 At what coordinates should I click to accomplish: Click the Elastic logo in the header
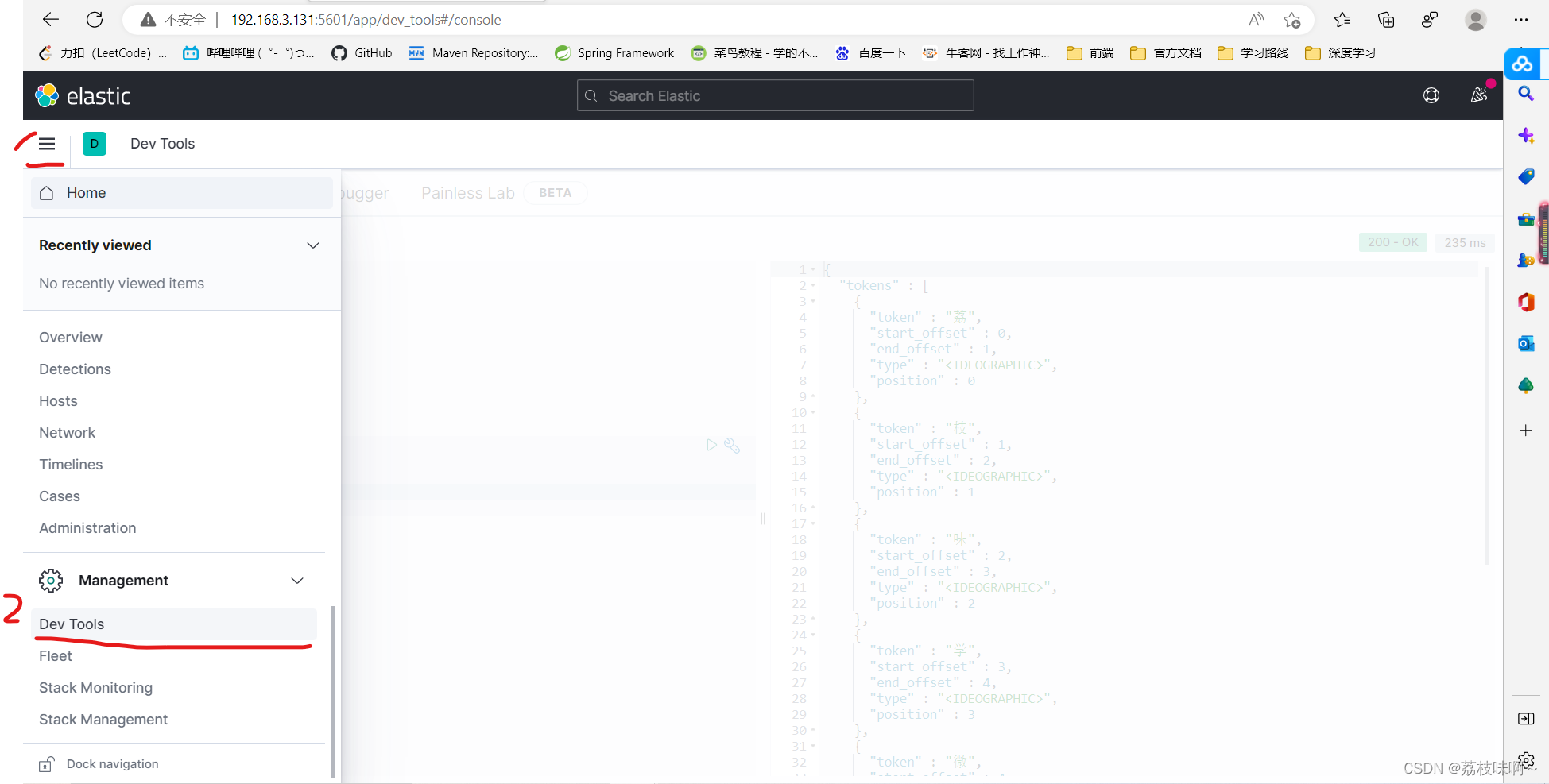pos(83,95)
